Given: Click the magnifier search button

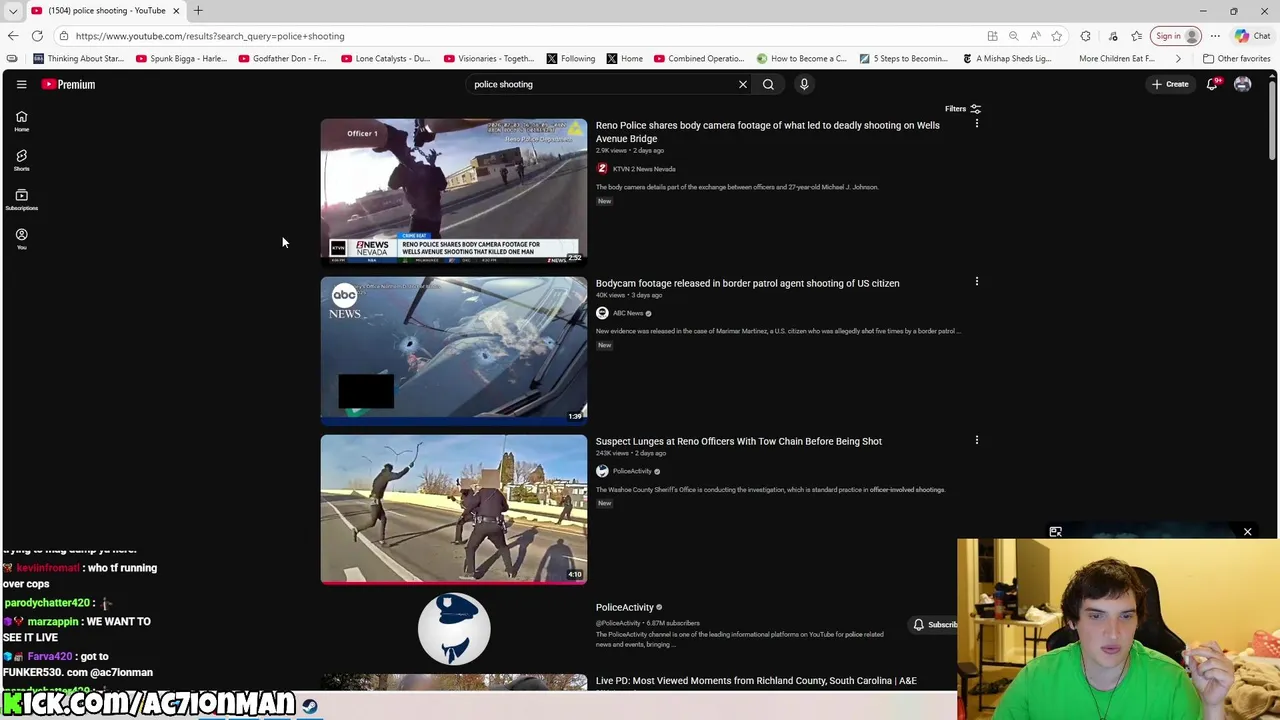Looking at the screenshot, I should tap(768, 84).
